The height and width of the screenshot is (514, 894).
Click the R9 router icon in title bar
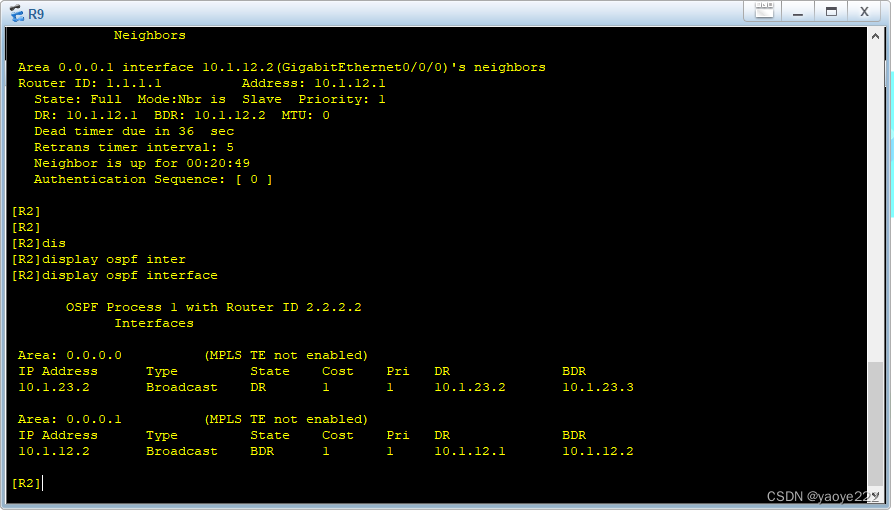pos(17,13)
